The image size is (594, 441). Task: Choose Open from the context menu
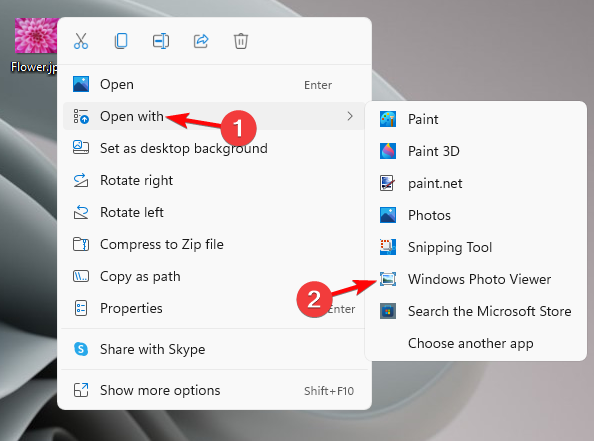(x=214, y=84)
